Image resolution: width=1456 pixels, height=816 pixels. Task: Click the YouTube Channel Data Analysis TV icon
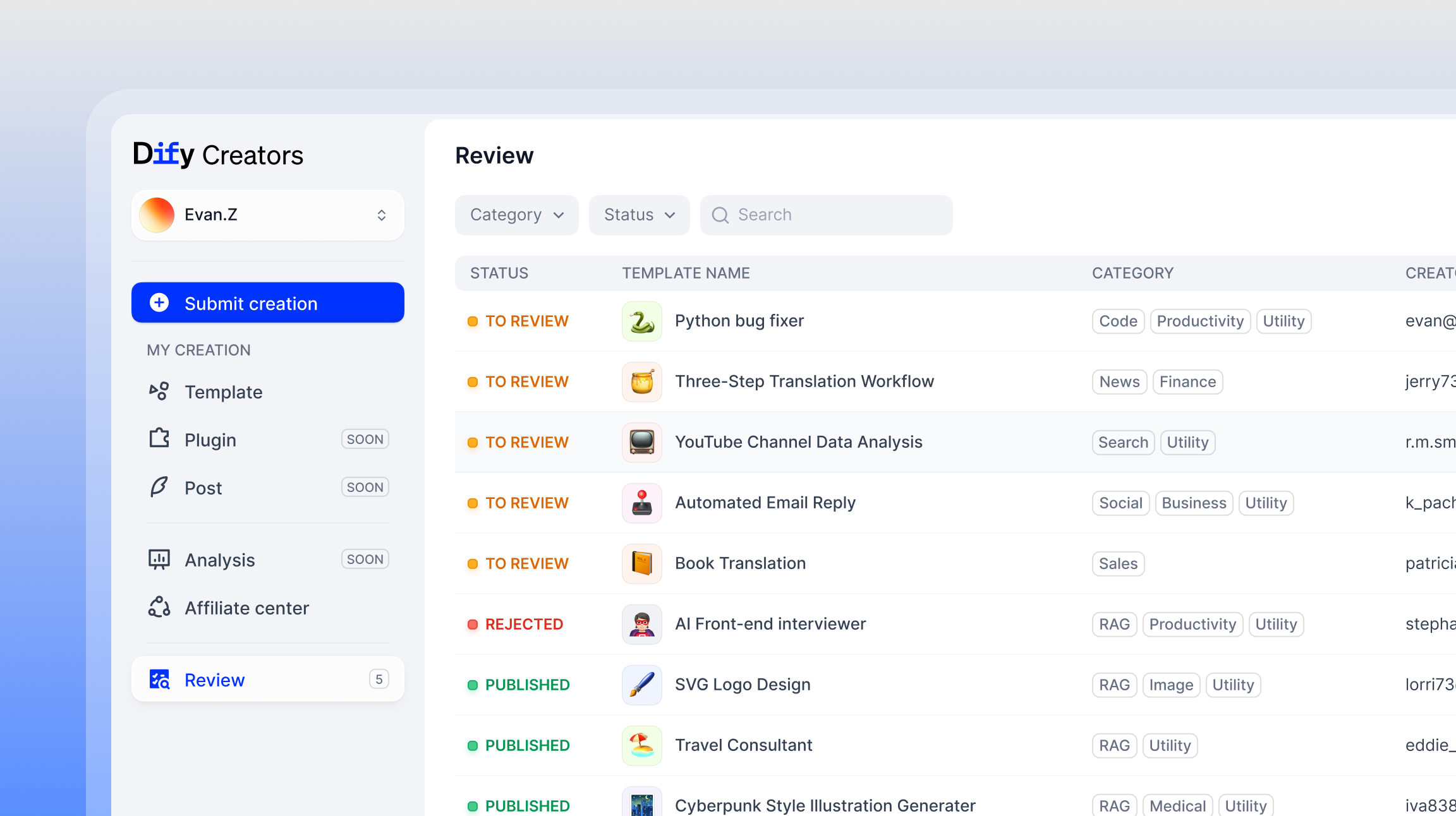(x=641, y=443)
